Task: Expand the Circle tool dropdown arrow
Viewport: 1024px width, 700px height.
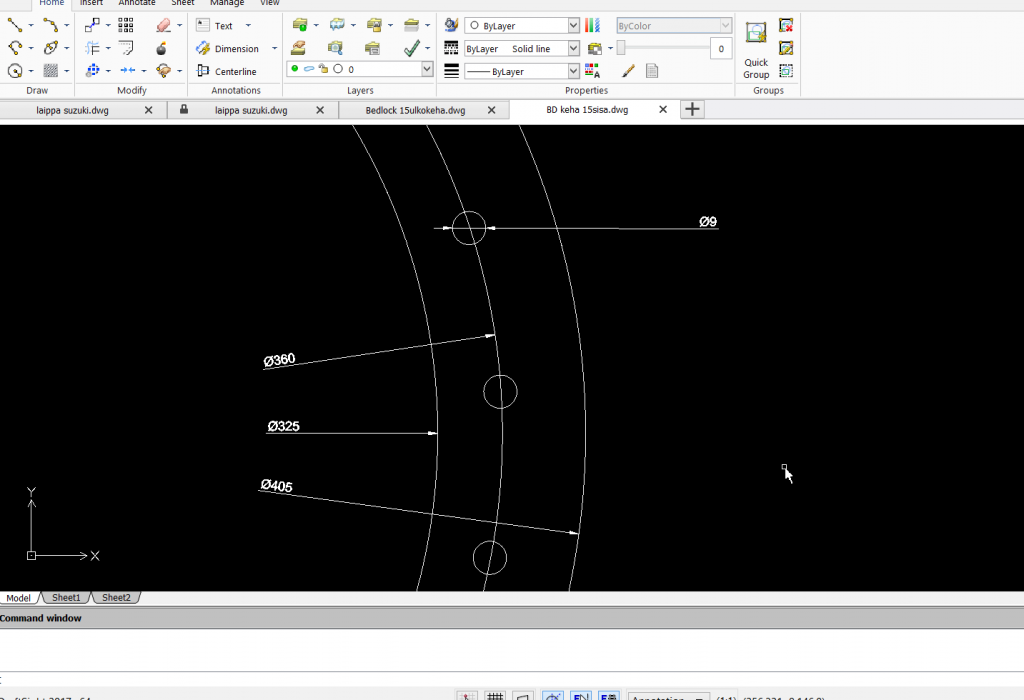Action: tap(31, 71)
